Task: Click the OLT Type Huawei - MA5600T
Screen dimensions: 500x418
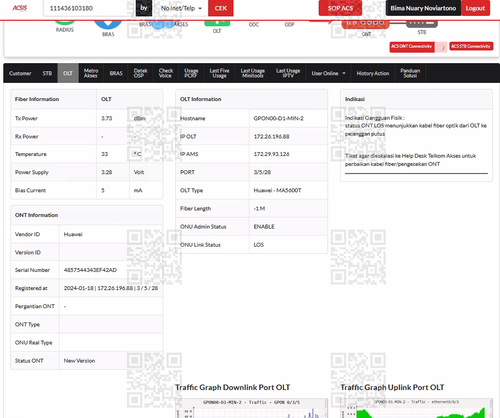Action: (x=277, y=190)
